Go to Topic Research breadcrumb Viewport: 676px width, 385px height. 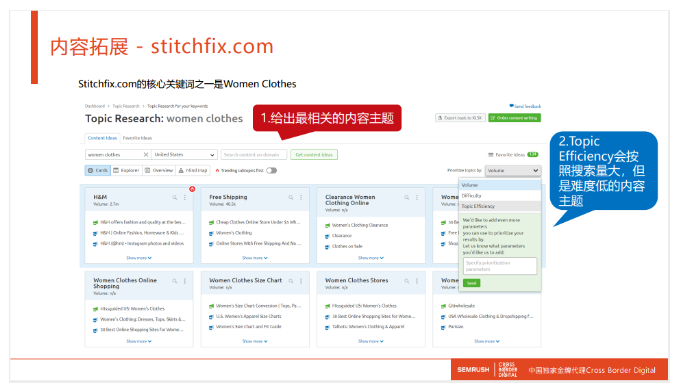click(126, 106)
